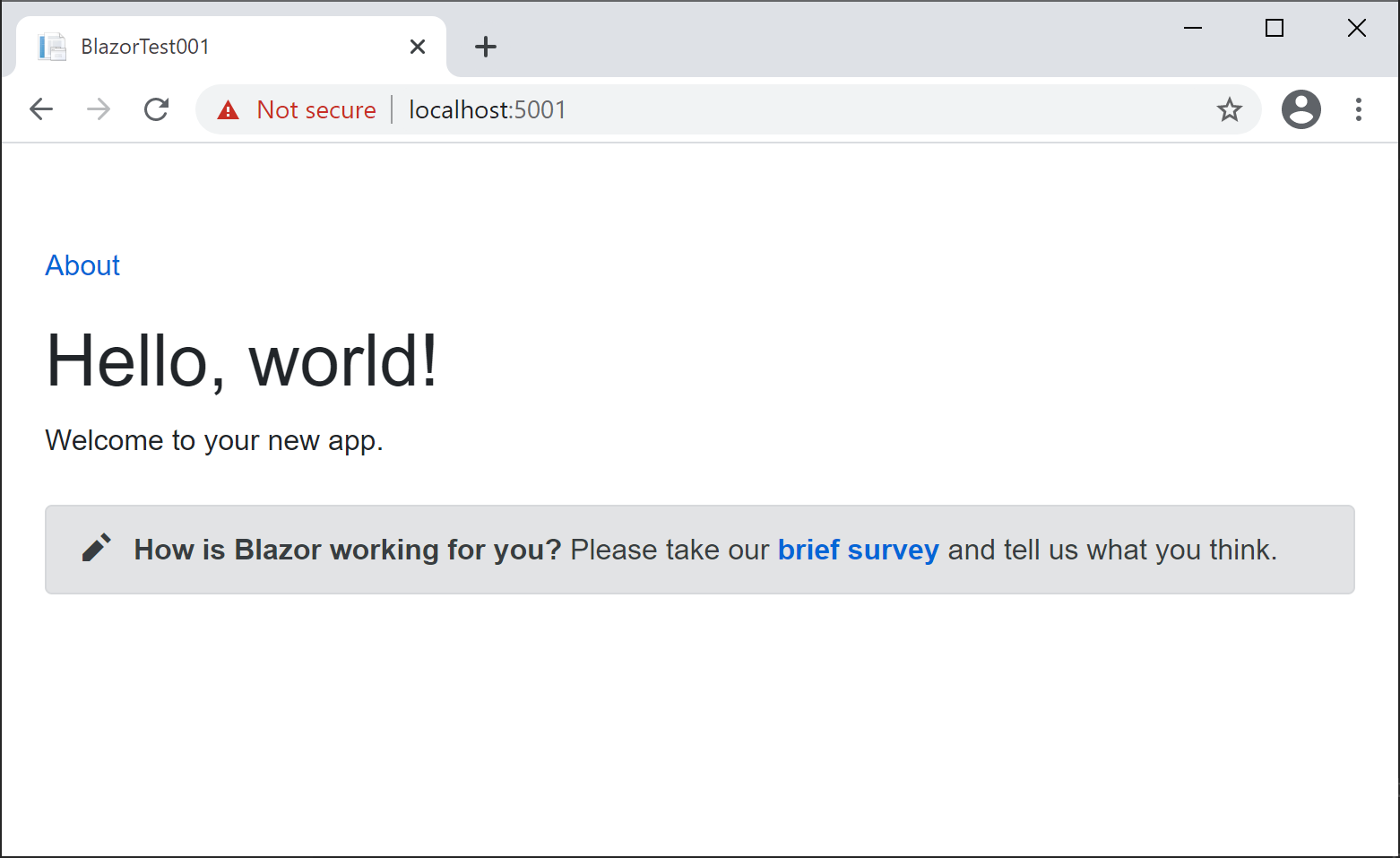Click the BlazorTest001 tab favicon
Image resolution: width=1400 pixels, height=858 pixels.
click(x=52, y=47)
